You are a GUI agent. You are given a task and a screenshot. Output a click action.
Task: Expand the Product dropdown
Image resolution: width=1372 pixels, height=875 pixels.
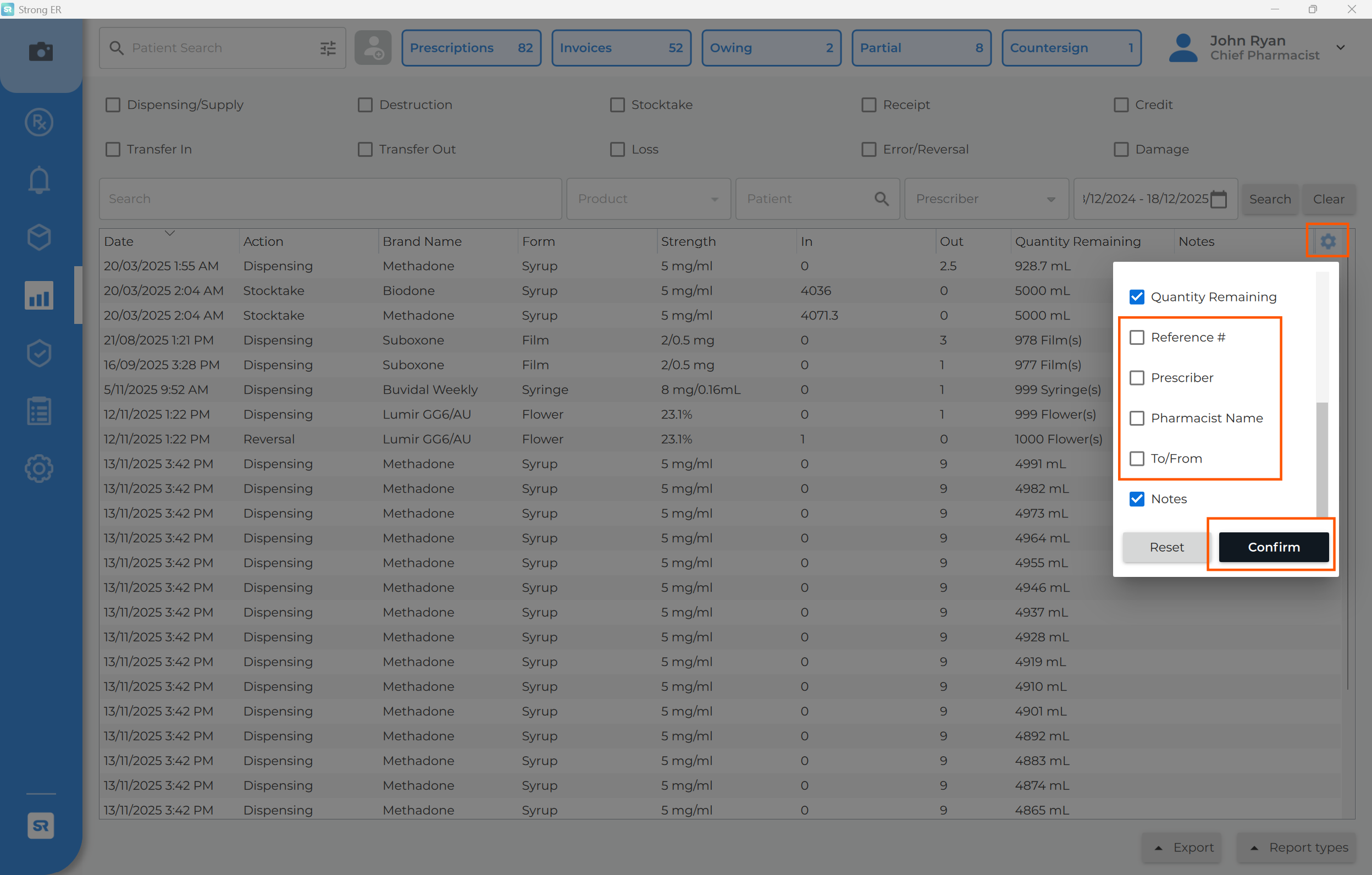click(649, 199)
